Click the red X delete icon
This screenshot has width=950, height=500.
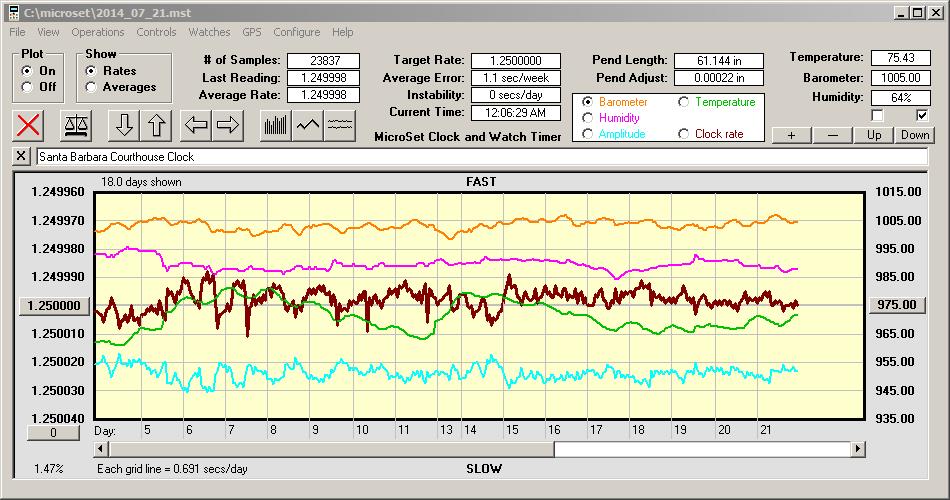[x=30, y=125]
